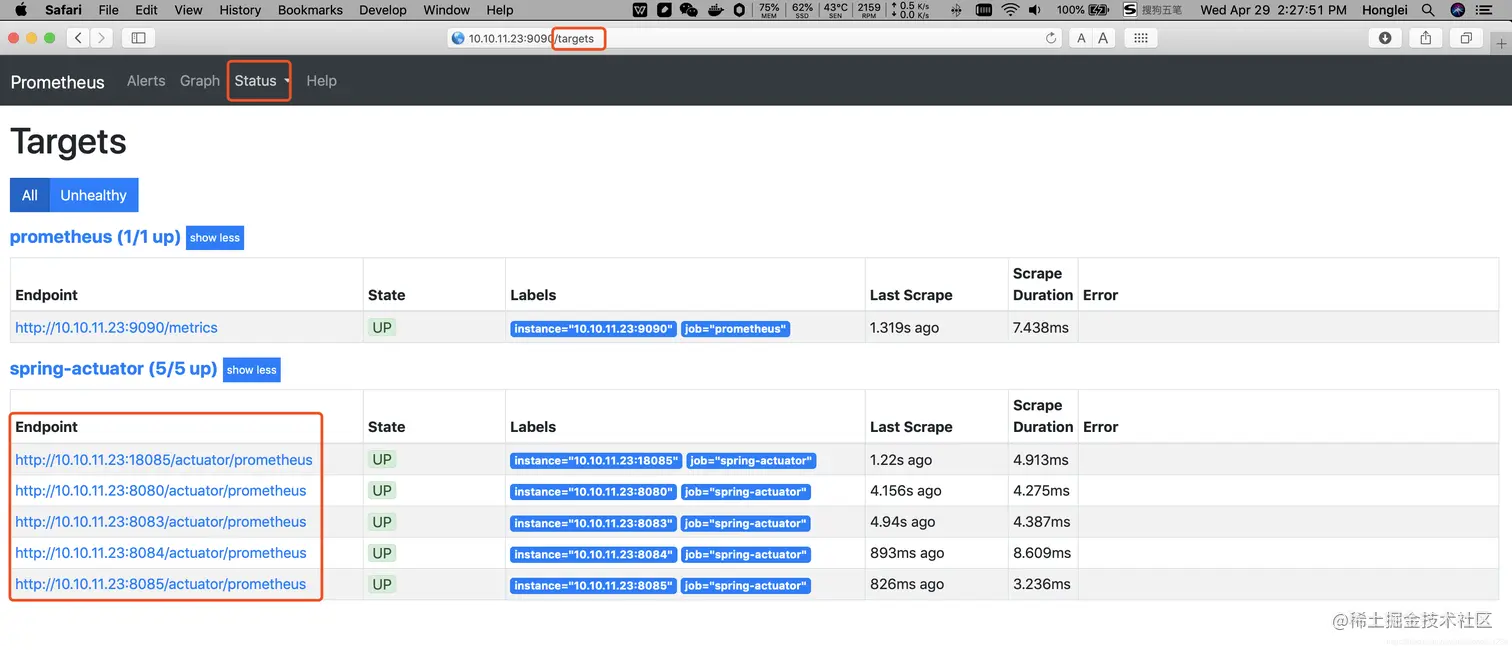The image size is (1512, 650).
Task: Click the Docker whale menu bar icon
Action: (715, 10)
